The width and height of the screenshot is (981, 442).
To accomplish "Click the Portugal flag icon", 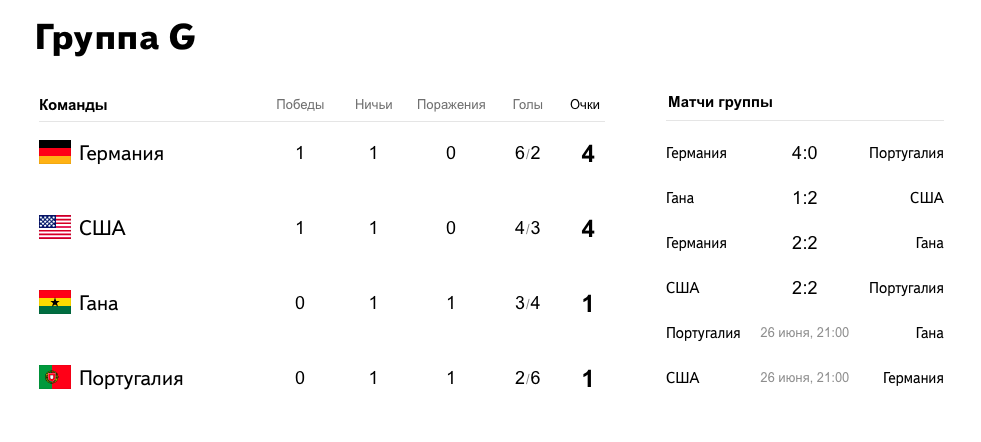I will point(55,377).
